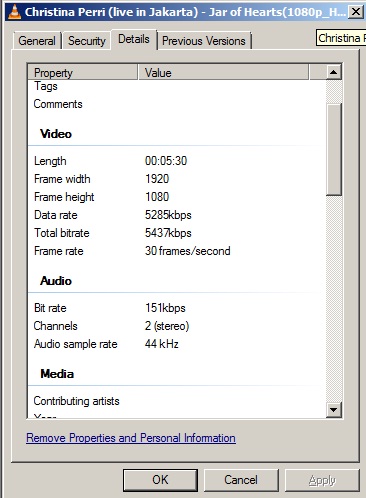This screenshot has height=498, width=366.
Task: Select the 1920 frame width value
Action: tap(157, 179)
